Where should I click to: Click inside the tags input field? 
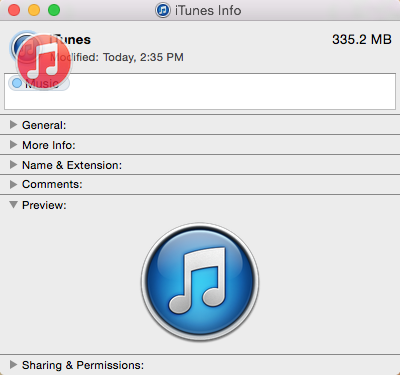200,91
